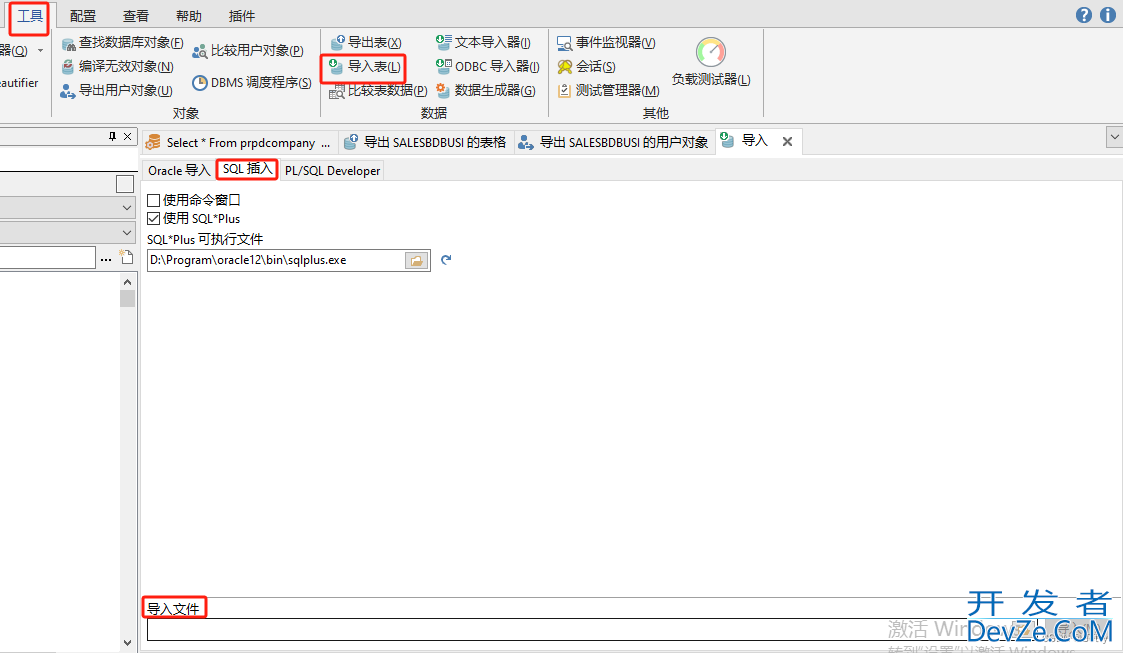Image resolution: width=1123 pixels, height=653 pixels.
Task: Click 编译无效对象 tool
Action: pos(117,67)
